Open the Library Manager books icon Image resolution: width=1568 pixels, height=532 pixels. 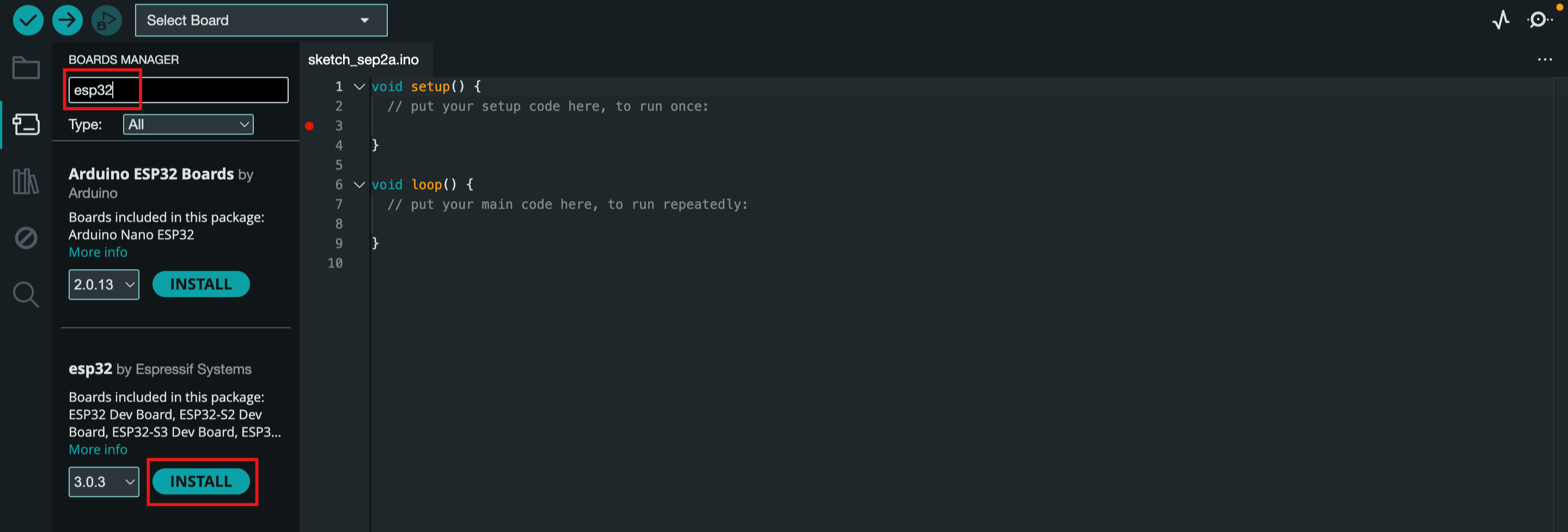point(26,182)
